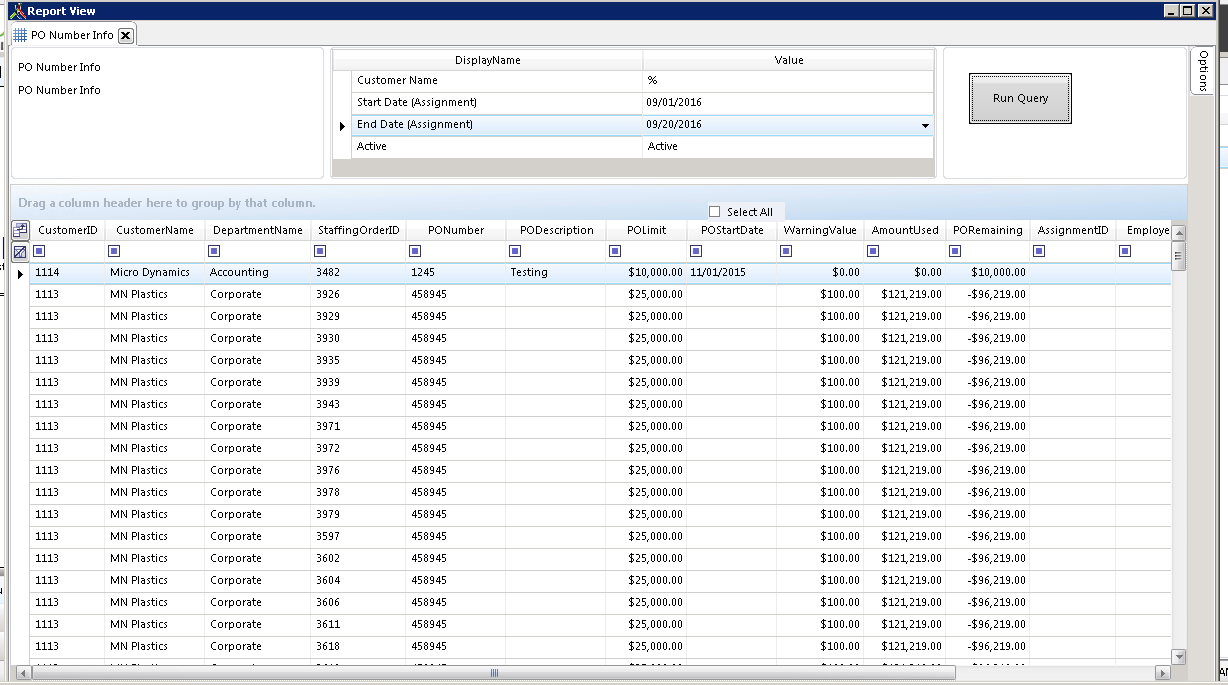The width and height of the screenshot is (1228, 685).
Task: Click the clear-filters icon in the filter row
Action: (x=20, y=252)
